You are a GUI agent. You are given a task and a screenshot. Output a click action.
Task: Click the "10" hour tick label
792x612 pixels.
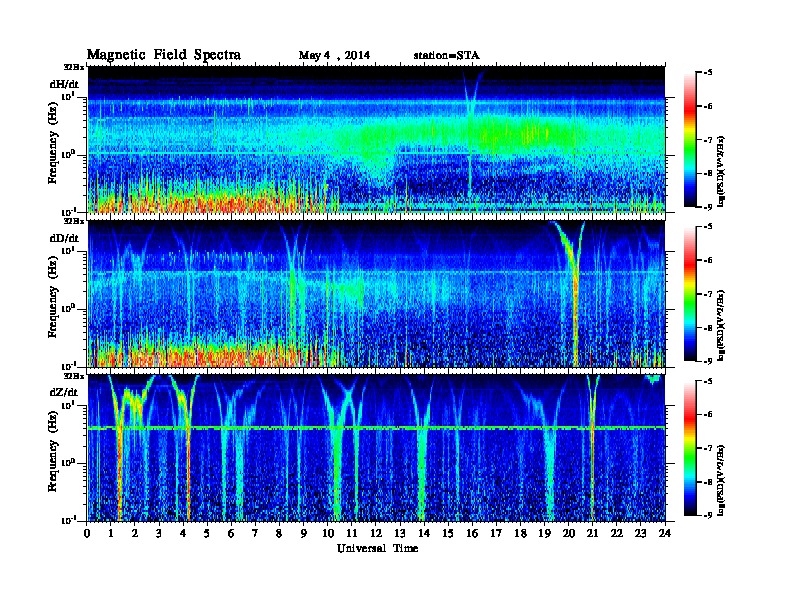pyautogui.click(x=328, y=534)
